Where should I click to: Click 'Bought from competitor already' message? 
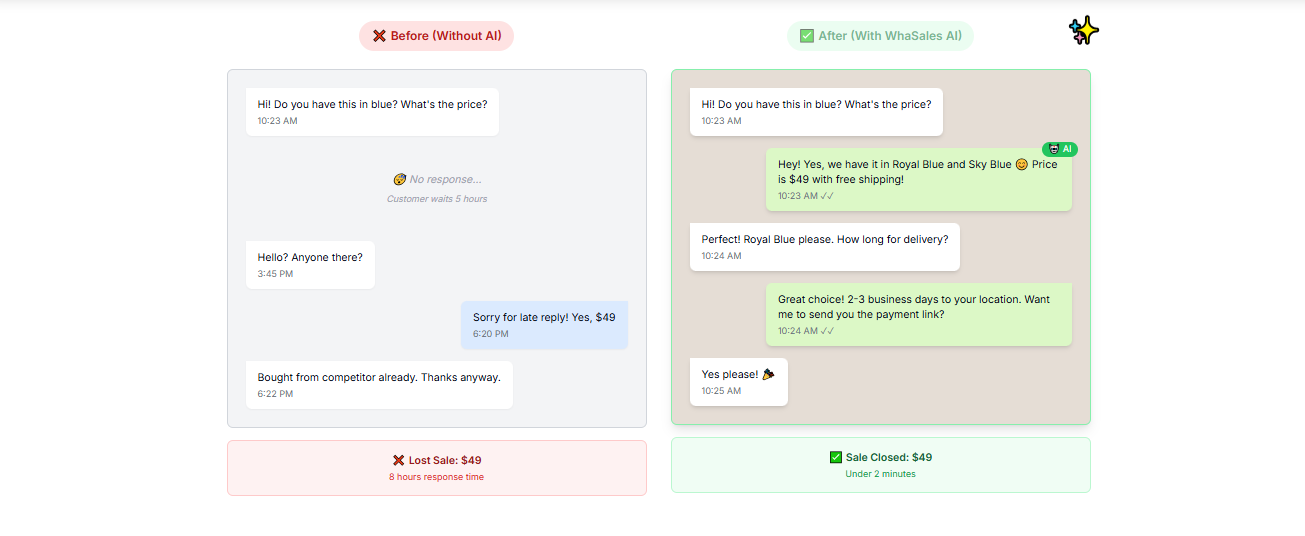(379, 385)
